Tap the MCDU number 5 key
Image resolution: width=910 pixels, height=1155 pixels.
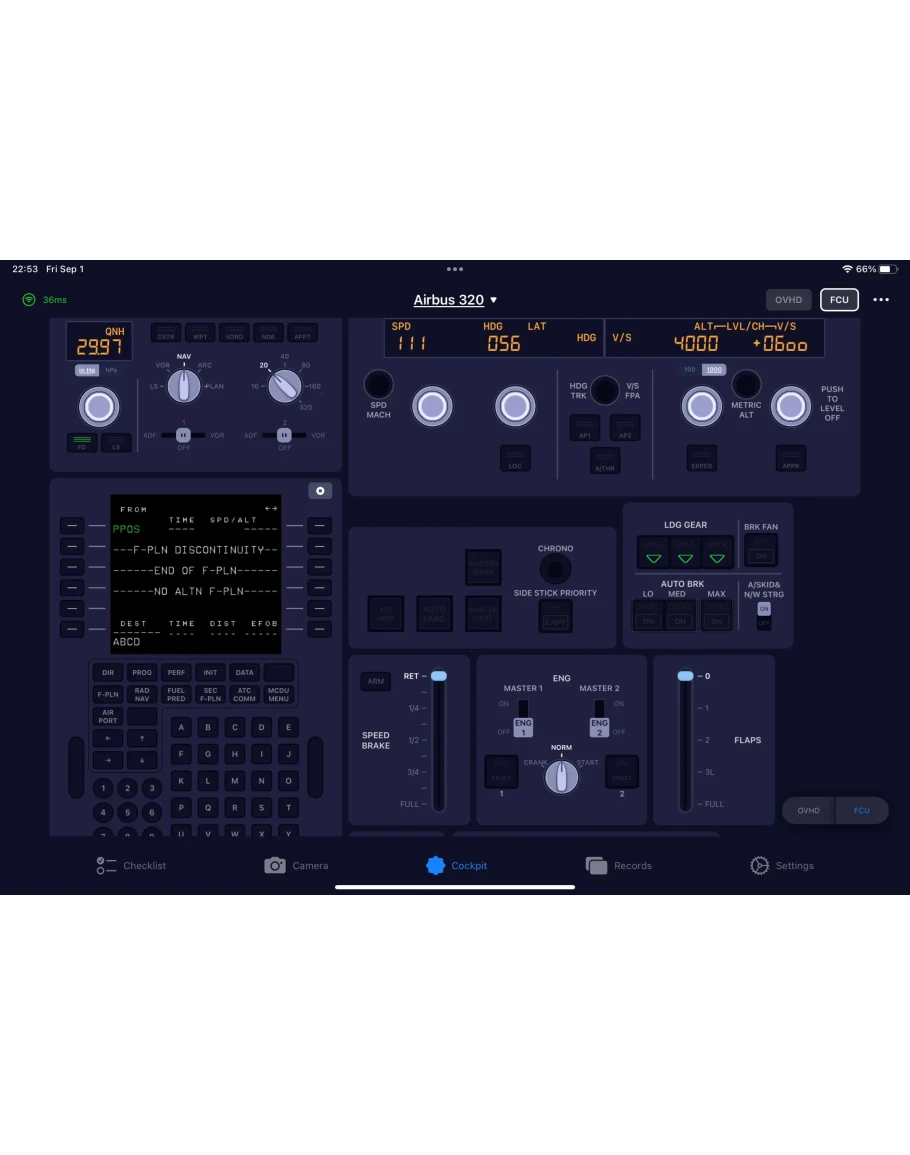tap(127, 812)
